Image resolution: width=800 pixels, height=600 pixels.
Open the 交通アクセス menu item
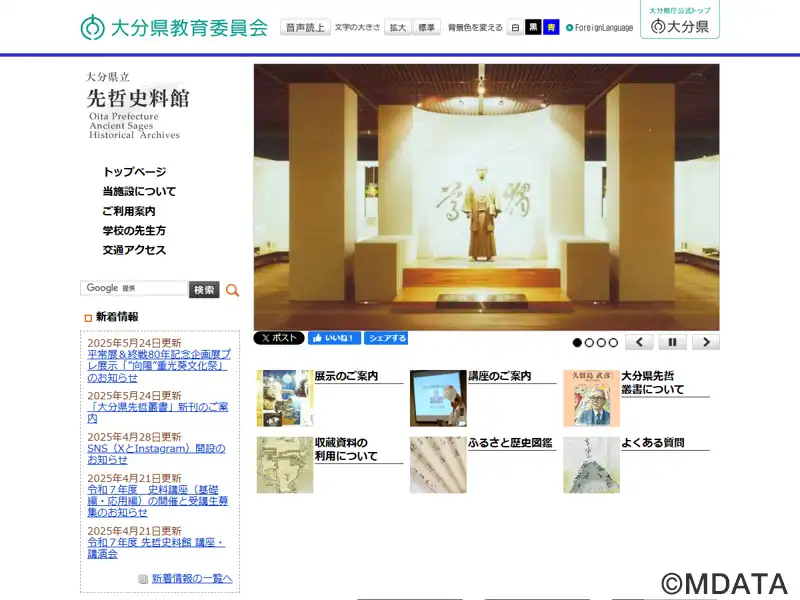pos(134,250)
